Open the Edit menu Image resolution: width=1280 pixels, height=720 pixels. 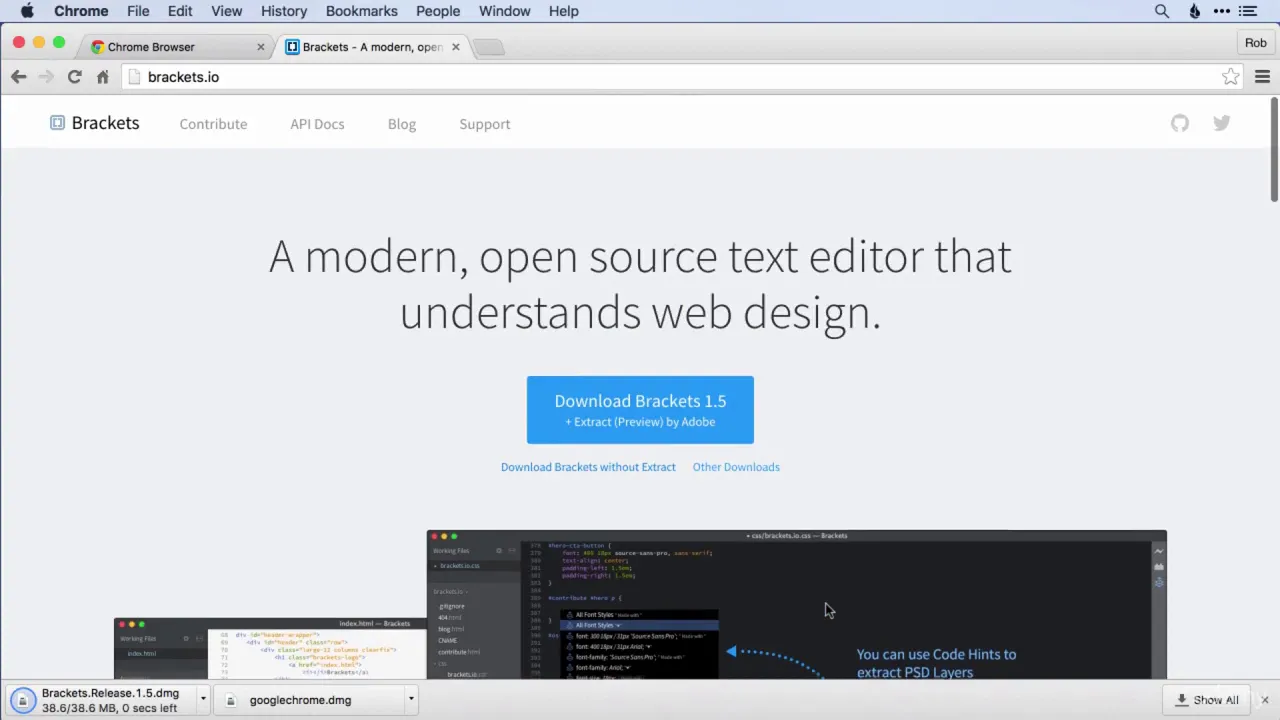[180, 11]
